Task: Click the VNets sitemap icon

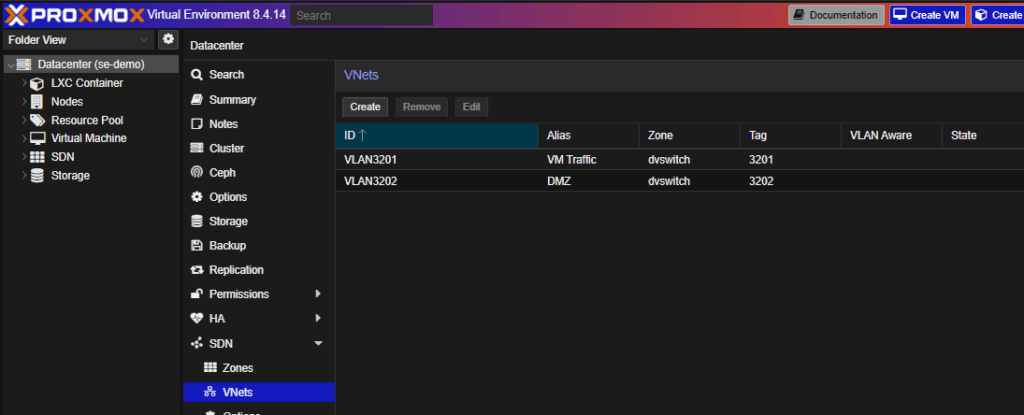Action: tap(210, 392)
